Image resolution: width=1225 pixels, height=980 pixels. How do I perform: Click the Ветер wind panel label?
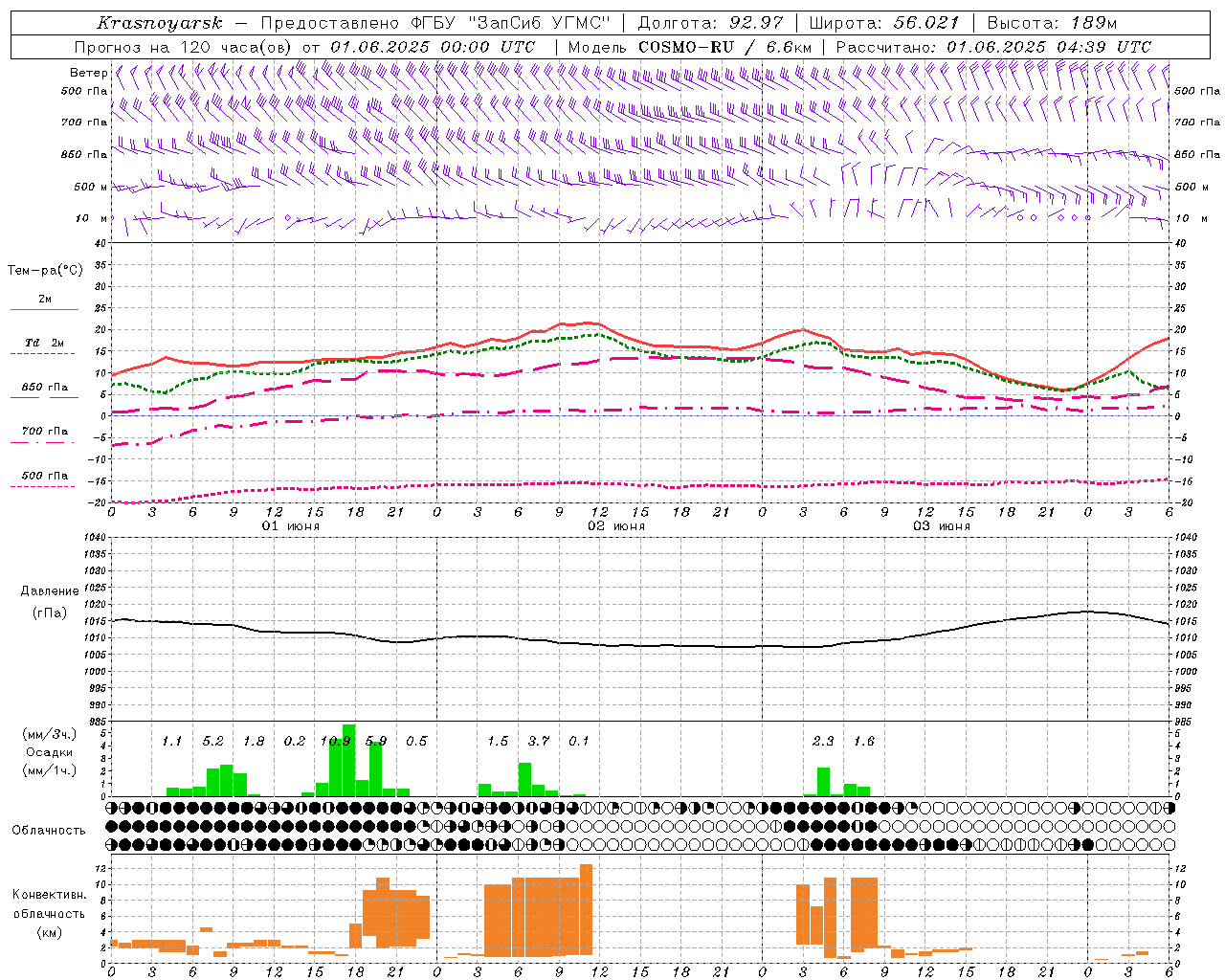click(88, 73)
